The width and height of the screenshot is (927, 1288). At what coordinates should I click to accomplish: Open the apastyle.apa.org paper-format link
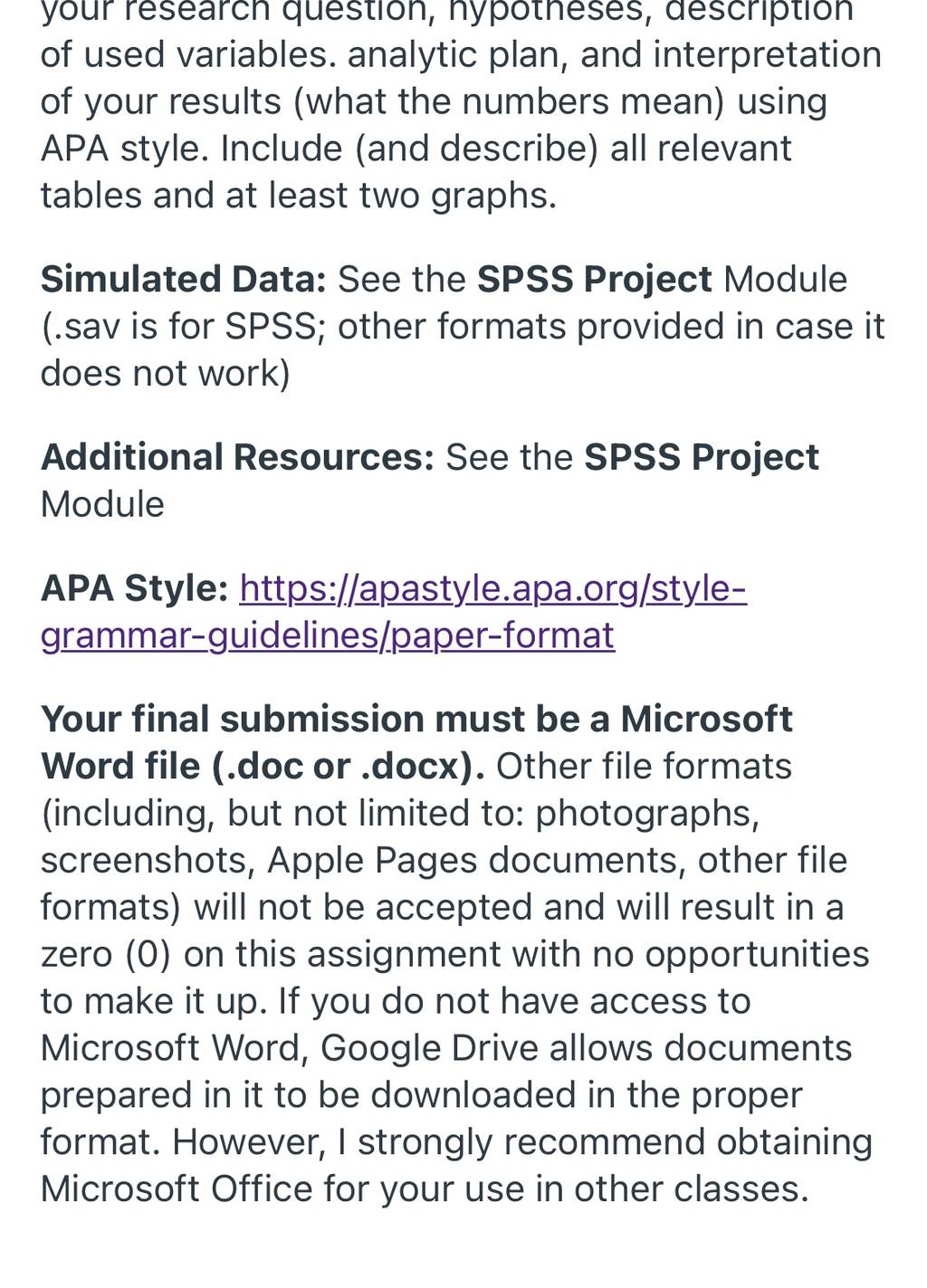tap(493, 589)
